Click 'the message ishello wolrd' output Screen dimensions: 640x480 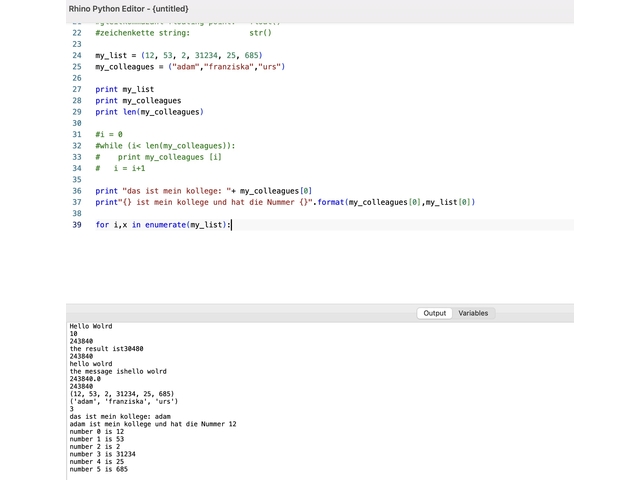click(x=118, y=371)
